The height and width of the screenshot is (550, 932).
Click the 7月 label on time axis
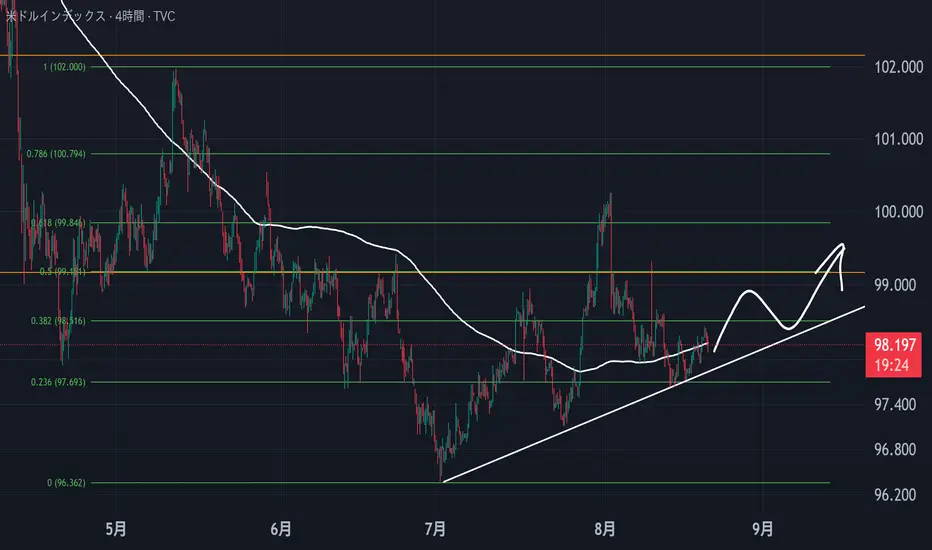(436, 529)
